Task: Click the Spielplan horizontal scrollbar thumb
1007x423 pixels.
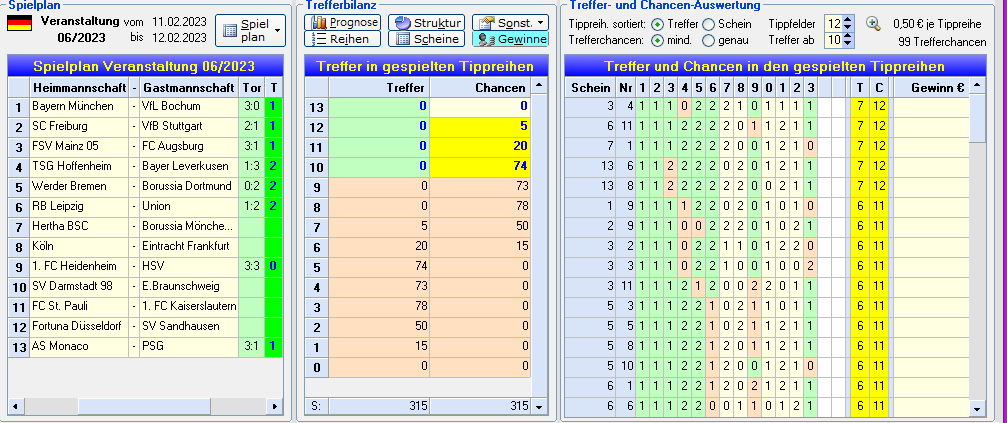Action: [144, 406]
